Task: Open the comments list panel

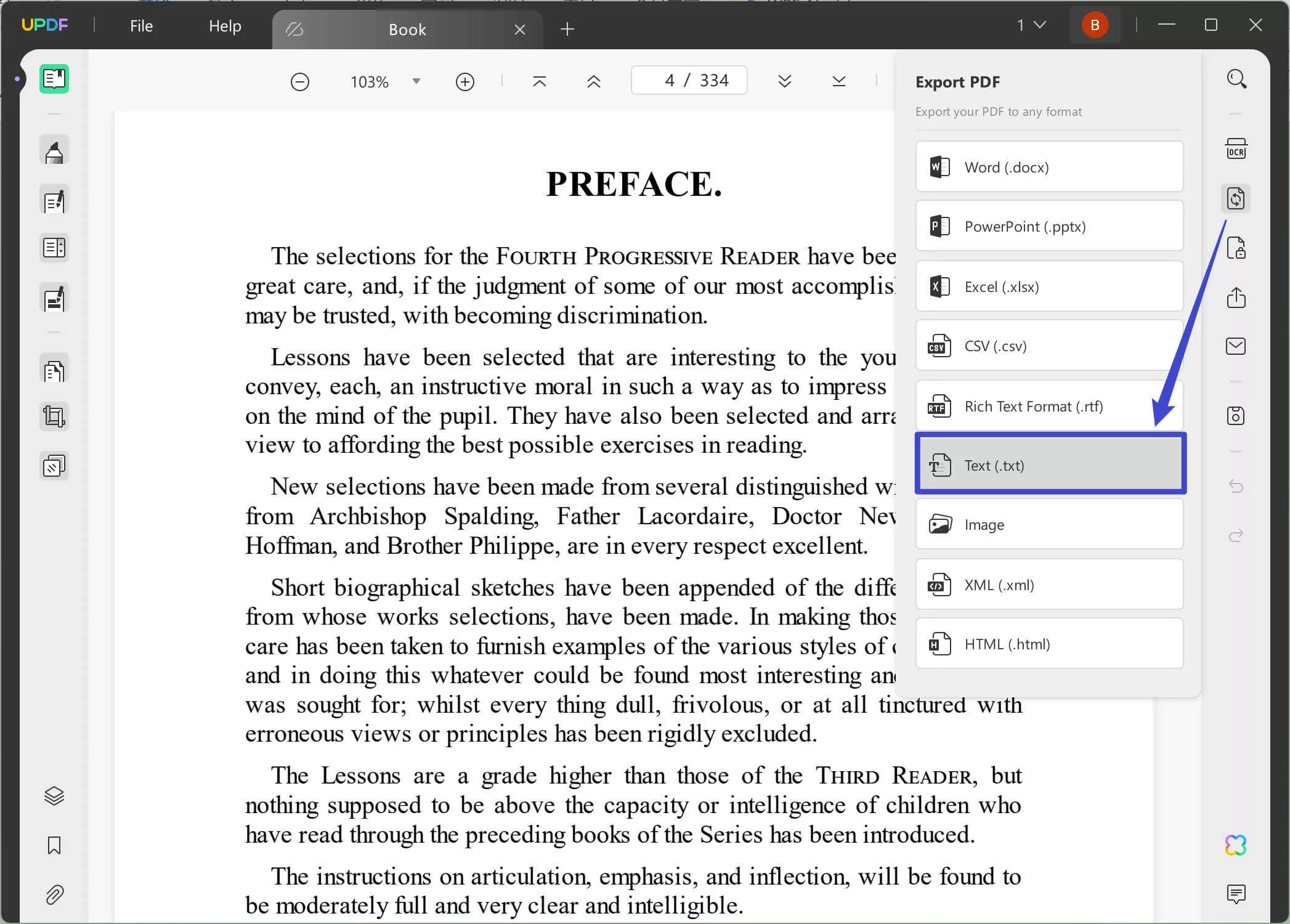Action: pyautogui.click(x=1236, y=894)
